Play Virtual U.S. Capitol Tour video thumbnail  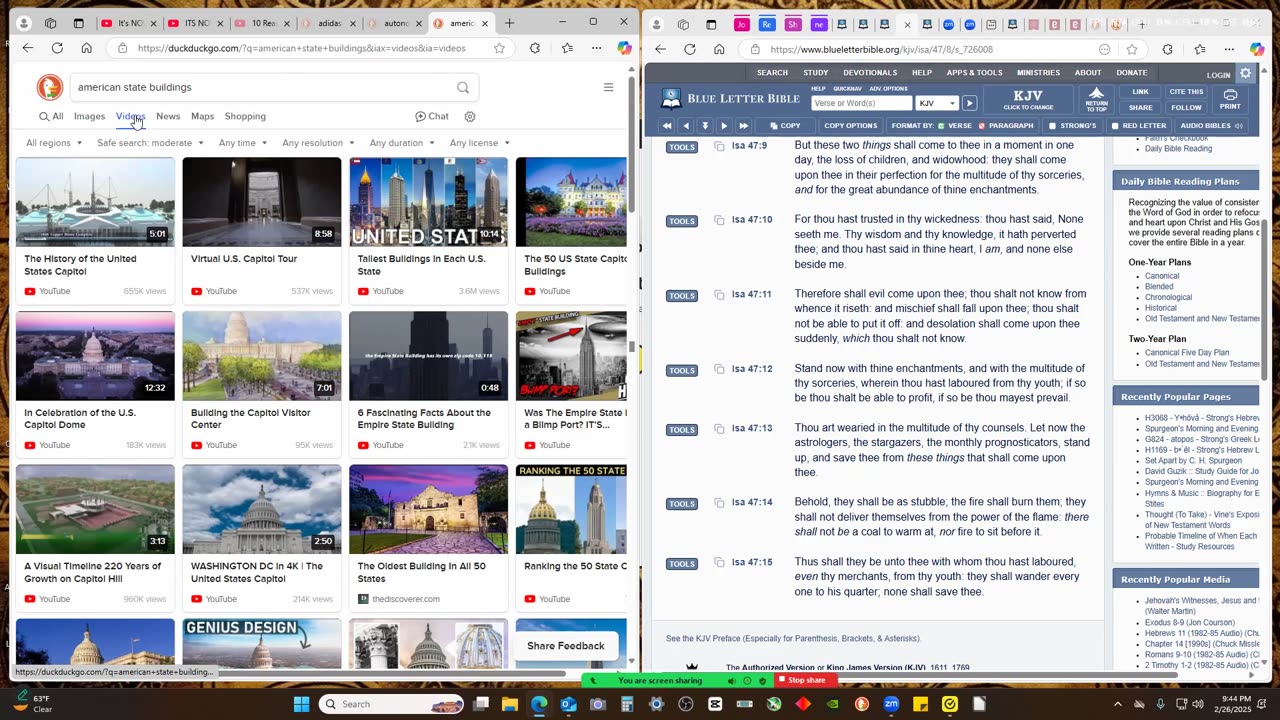click(x=261, y=202)
